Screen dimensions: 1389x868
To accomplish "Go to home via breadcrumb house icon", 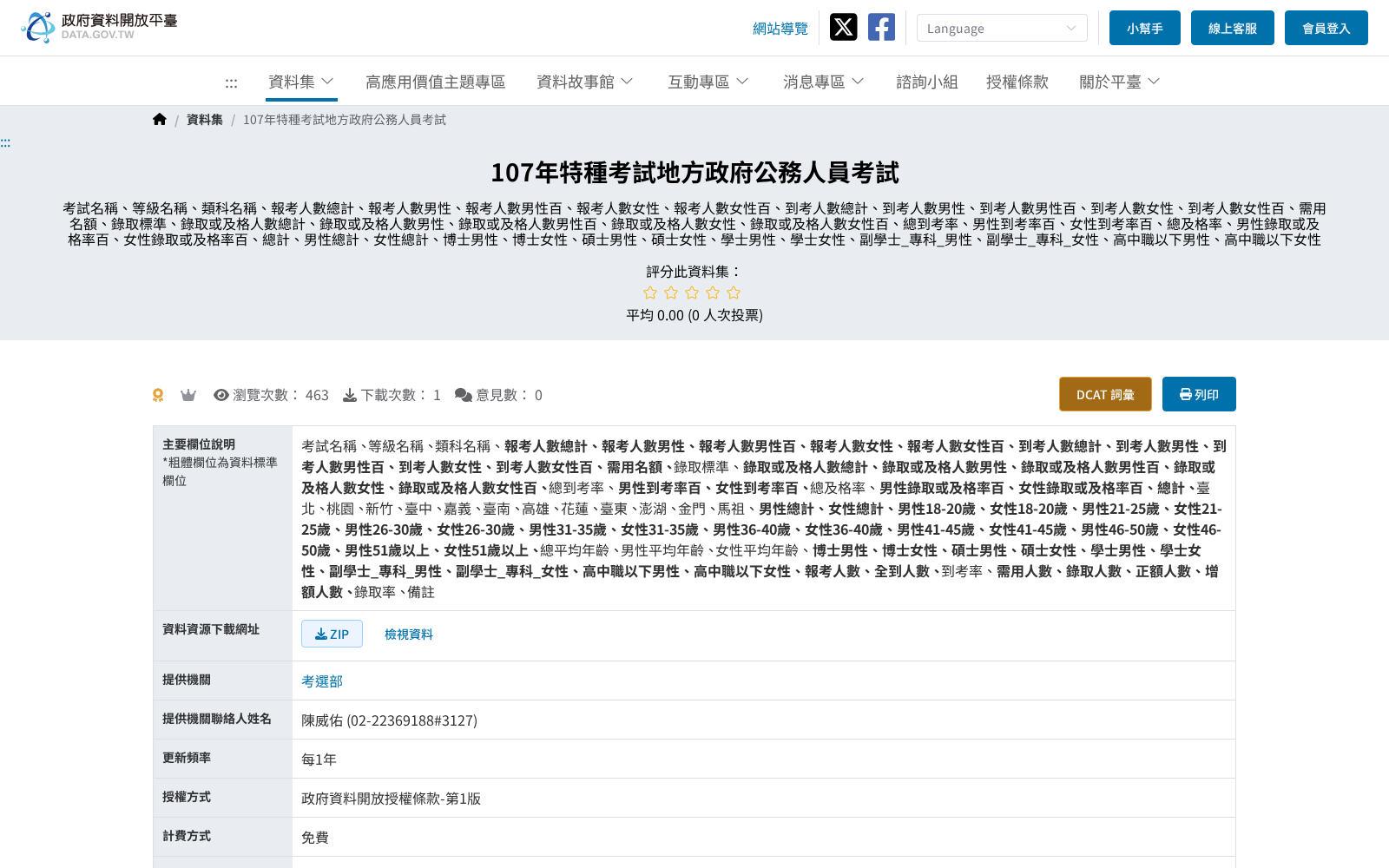I will [160, 119].
